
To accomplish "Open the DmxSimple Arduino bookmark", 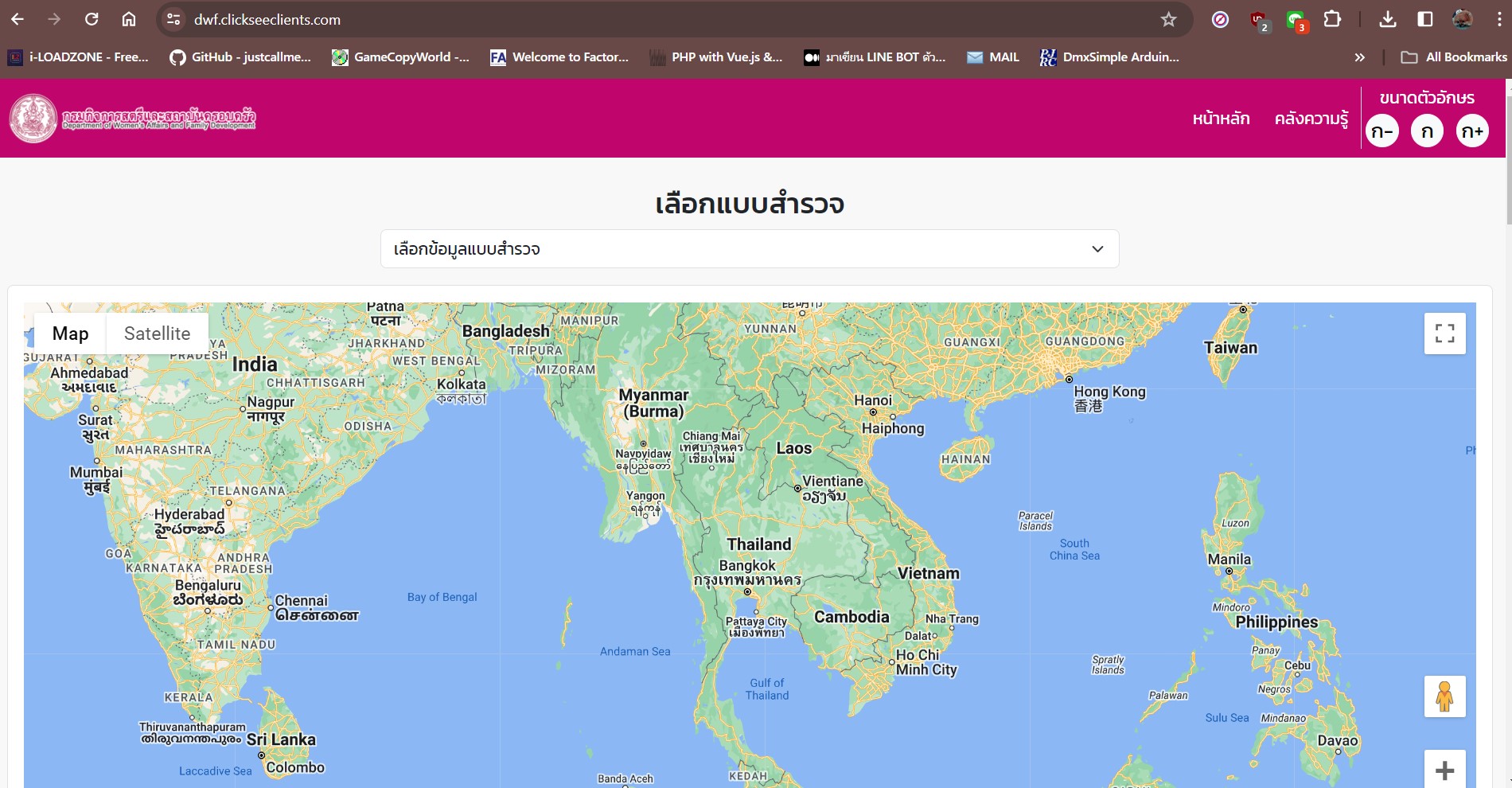I will click(1109, 57).
